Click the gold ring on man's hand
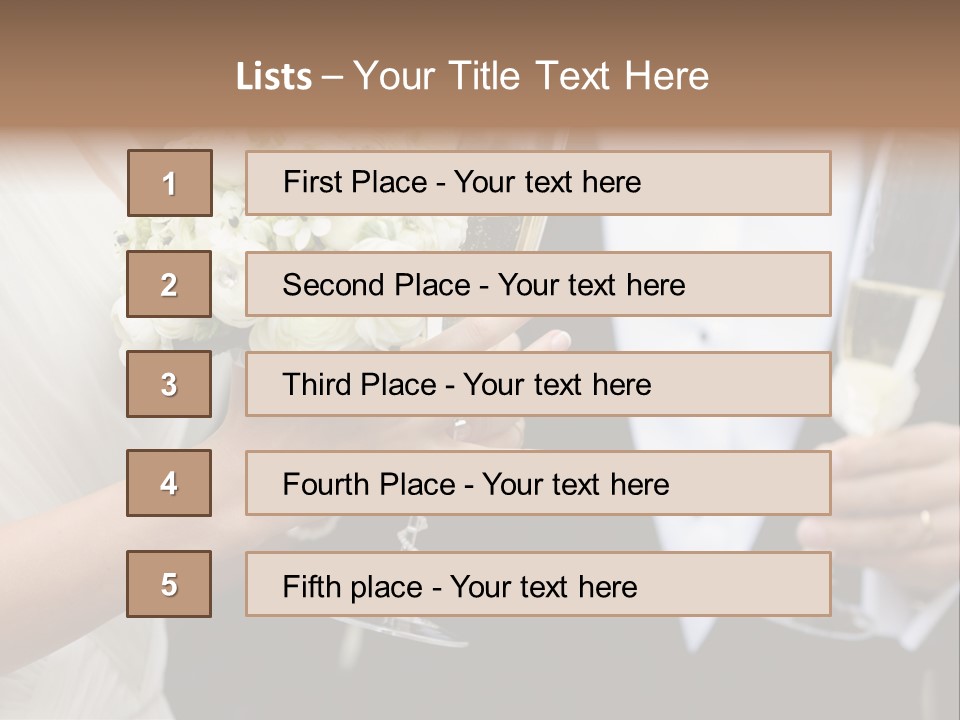The height and width of the screenshot is (720, 960). (924, 520)
